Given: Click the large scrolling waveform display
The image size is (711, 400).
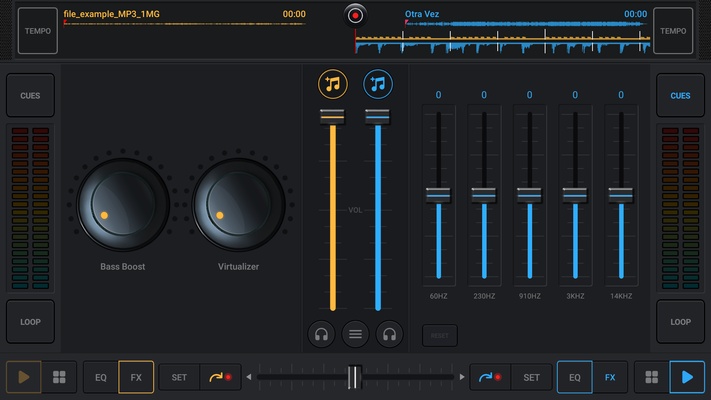Looking at the screenshot, I should tap(503, 42).
